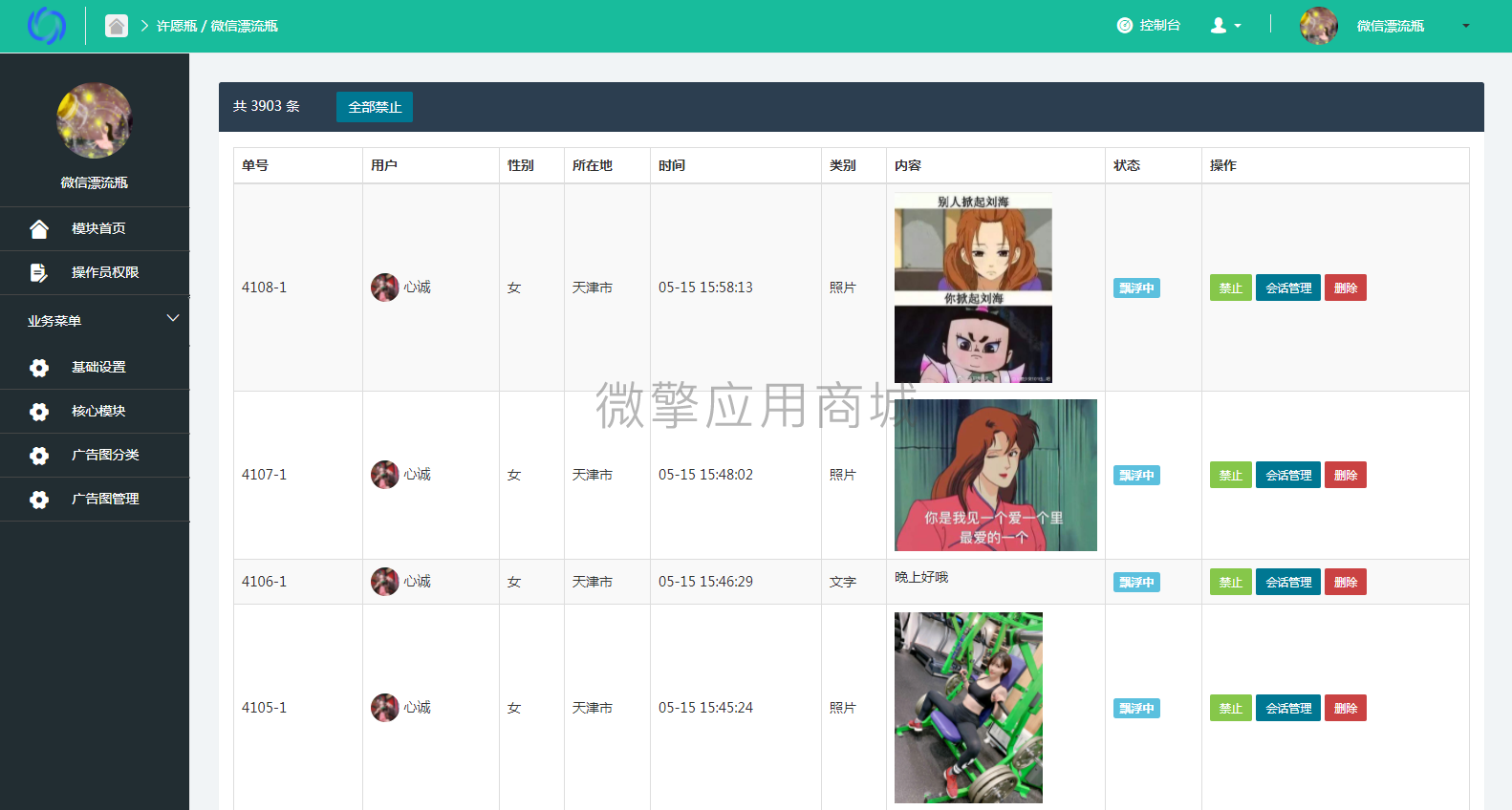Image resolution: width=1512 pixels, height=810 pixels.
Task: Click the 广告图分类 gear icon
Action: [x=39, y=456]
